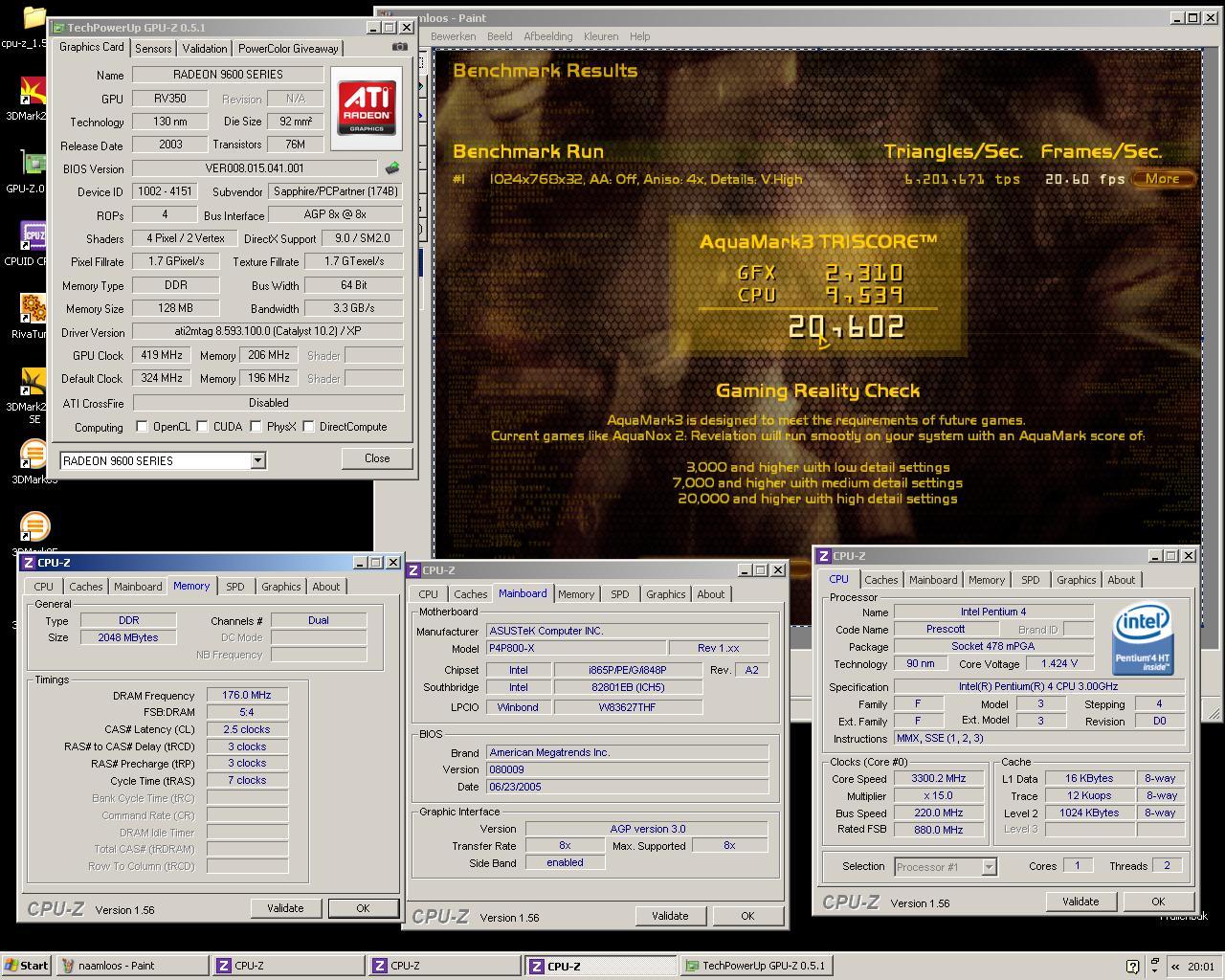This screenshot has width=1225, height=980.
Task: Open Graphics tab in CPU-Z Memory window
Action: (281, 587)
